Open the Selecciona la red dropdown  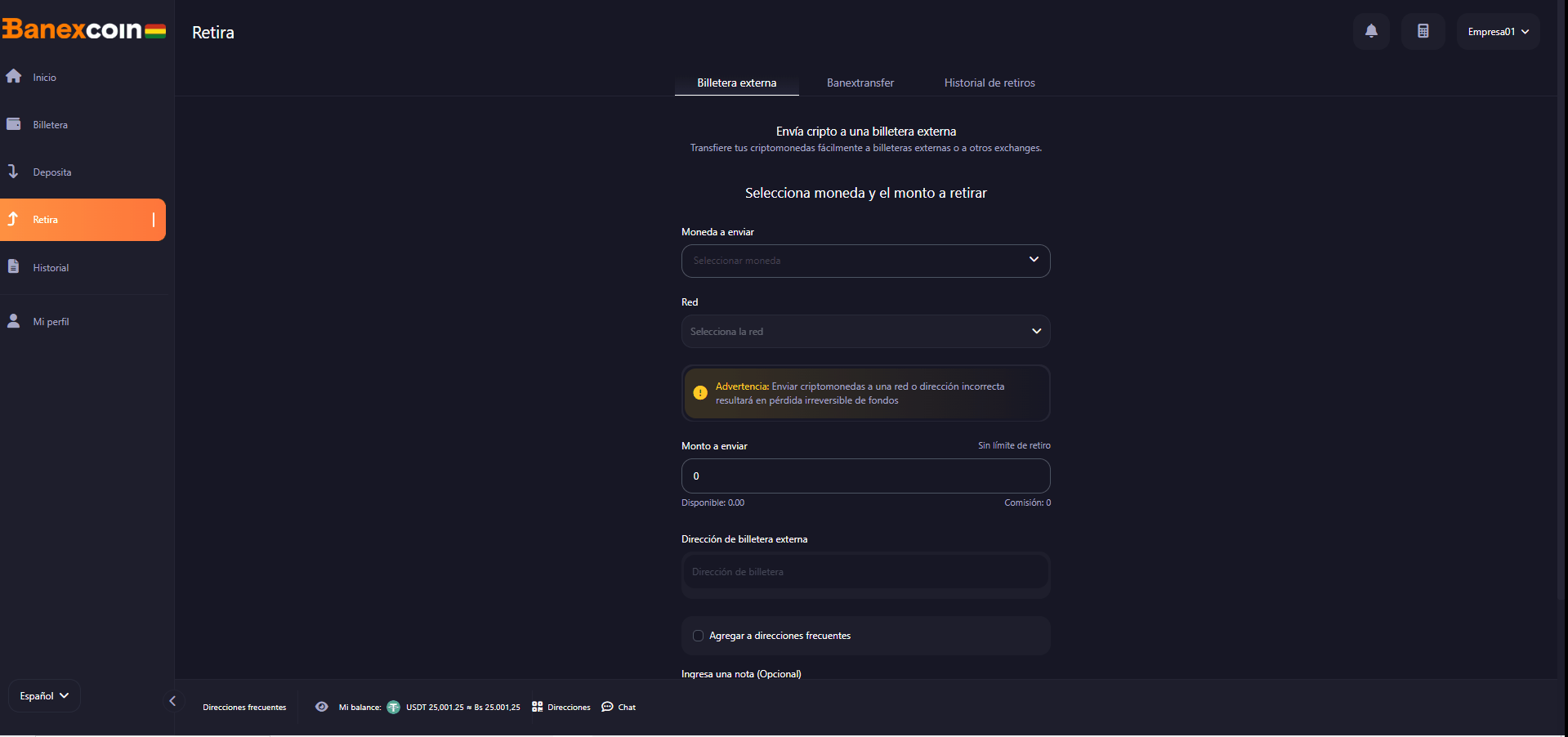click(865, 332)
